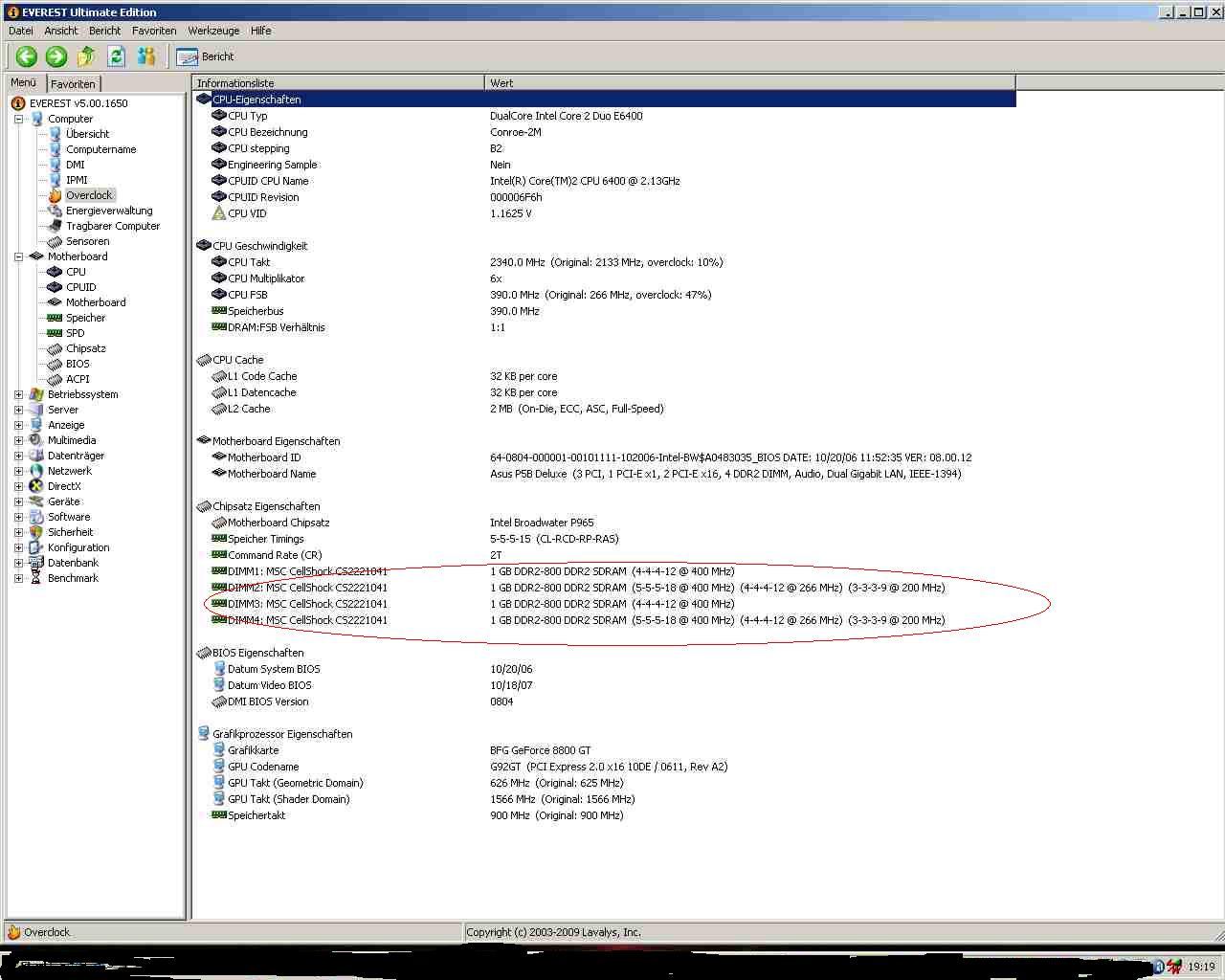Select the Datum Video BIOS row
The height and width of the screenshot is (980, 1225).
coord(605,685)
